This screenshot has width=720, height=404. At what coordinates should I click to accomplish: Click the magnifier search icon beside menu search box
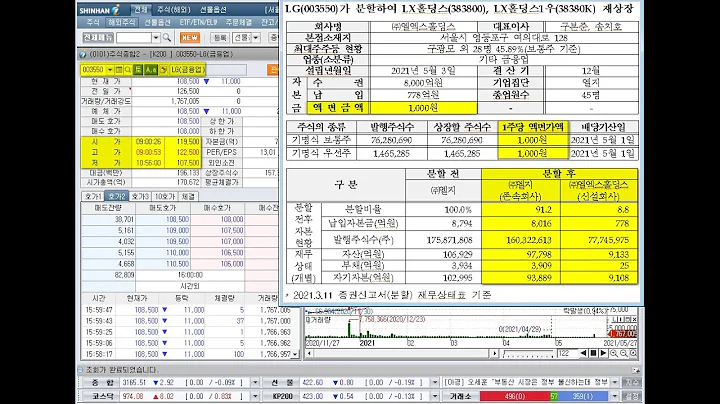tap(167, 38)
